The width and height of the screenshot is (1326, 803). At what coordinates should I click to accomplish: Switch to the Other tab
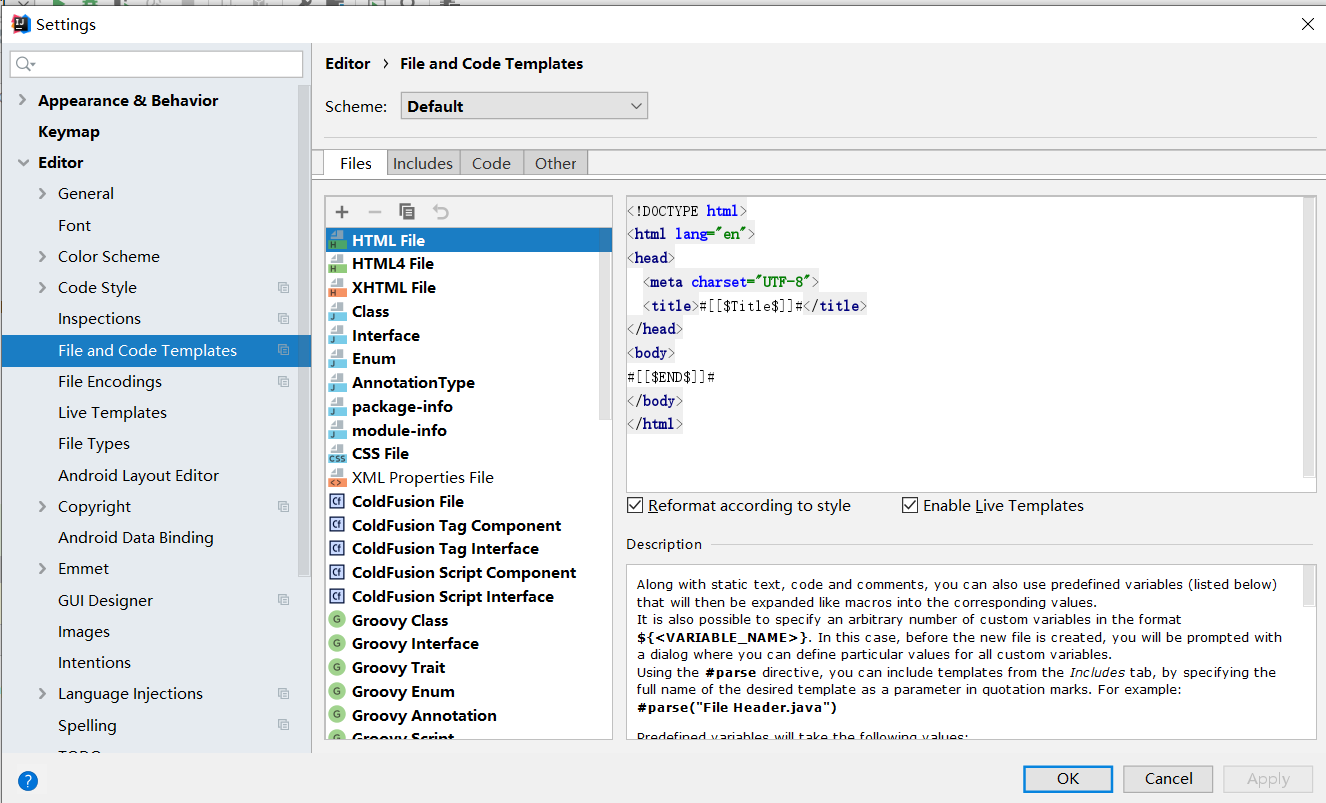[555, 163]
